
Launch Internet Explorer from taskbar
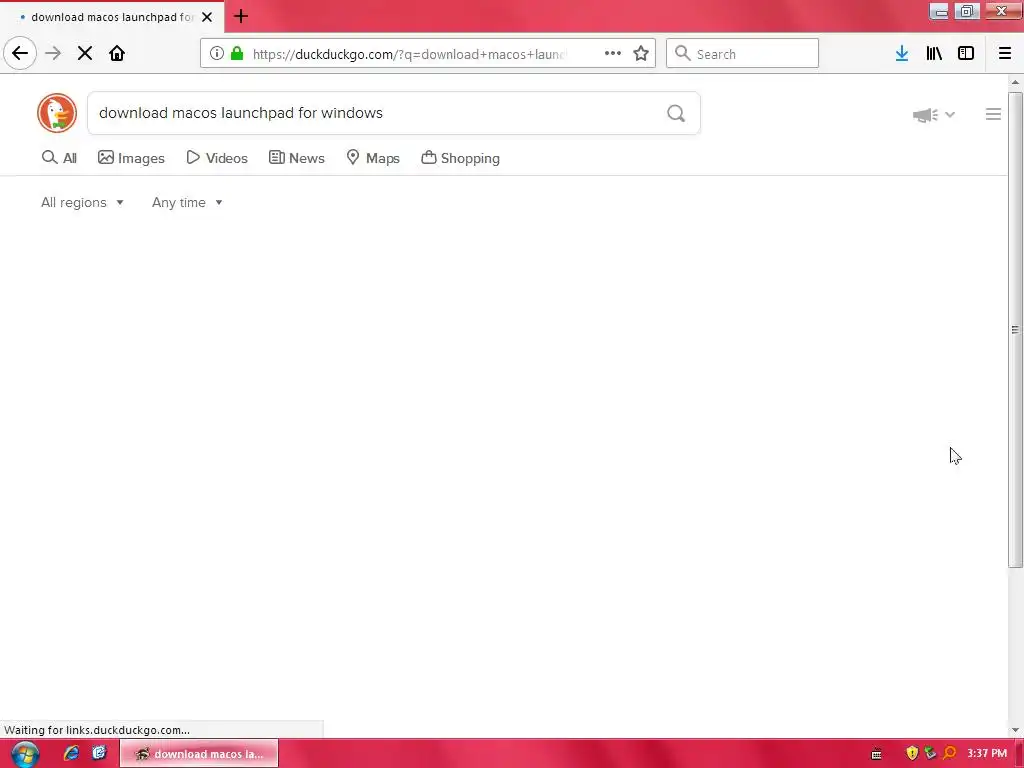(x=71, y=753)
